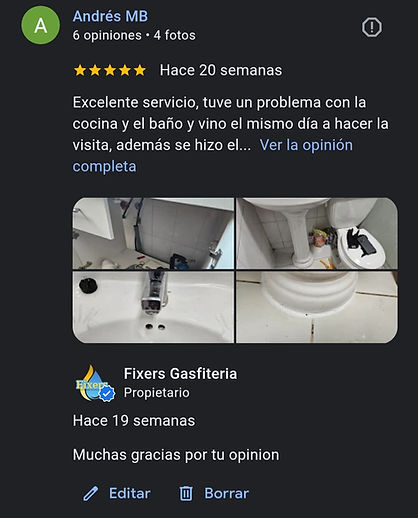Image resolution: width=418 pixels, height=518 pixels.
Task: Click the Fixers Gasfiteria owner name
Action: coord(180,374)
